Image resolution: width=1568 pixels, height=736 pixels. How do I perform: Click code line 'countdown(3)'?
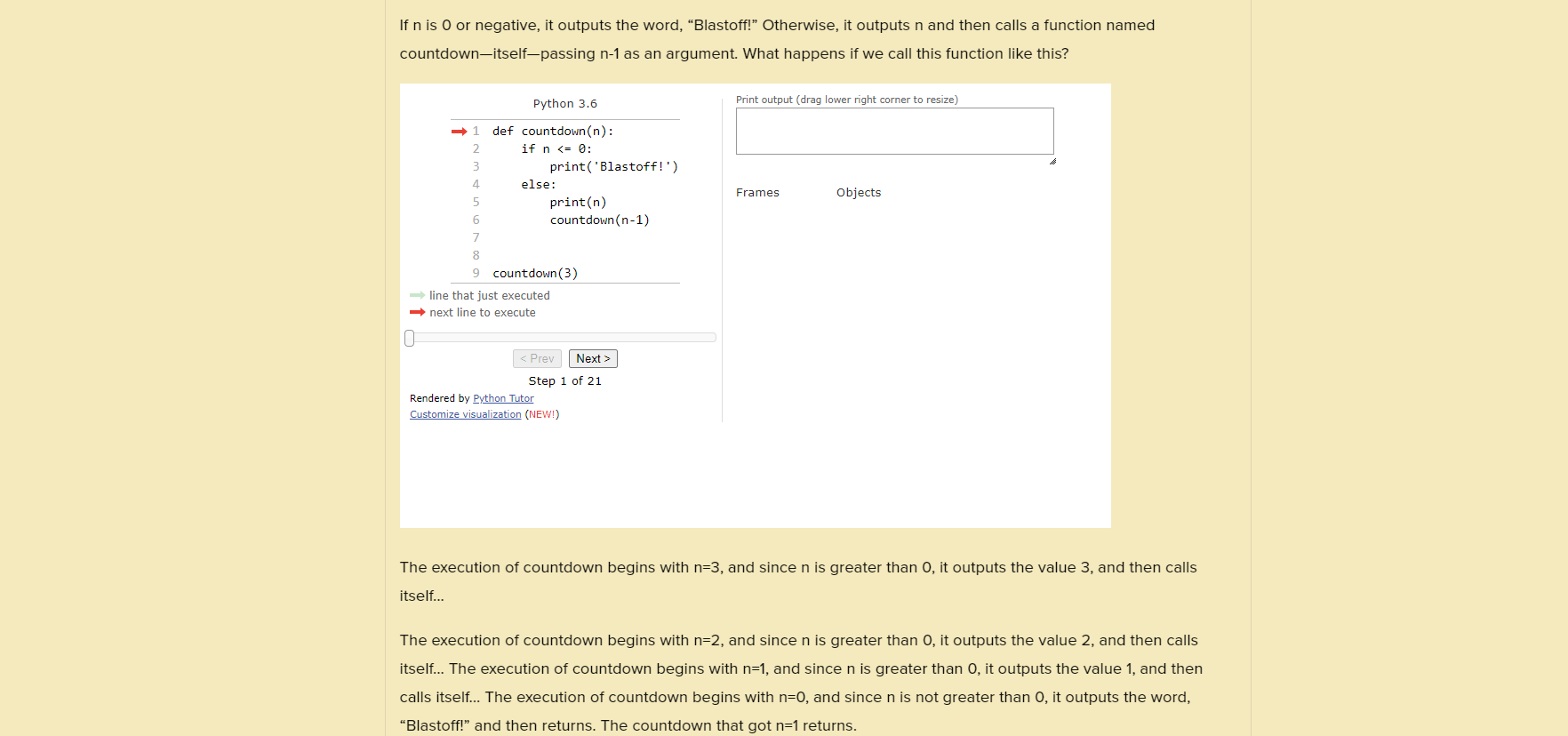[x=535, y=273]
